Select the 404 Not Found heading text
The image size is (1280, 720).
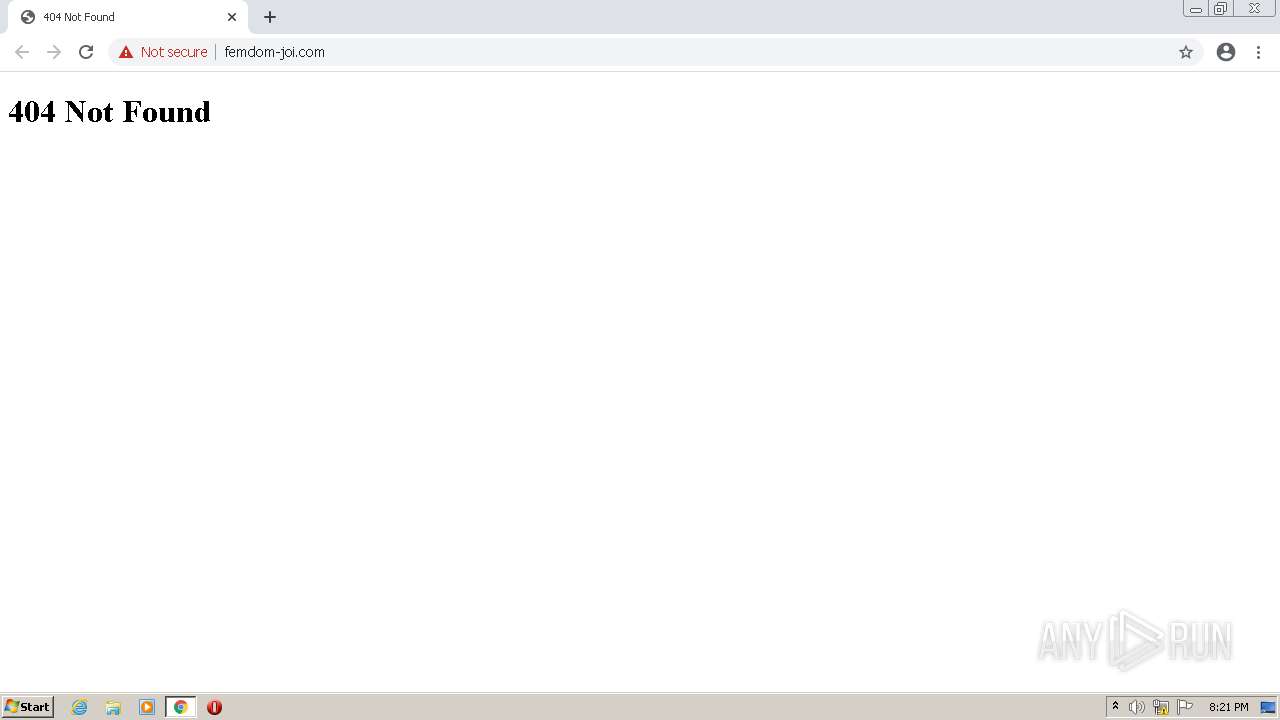point(109,111)
